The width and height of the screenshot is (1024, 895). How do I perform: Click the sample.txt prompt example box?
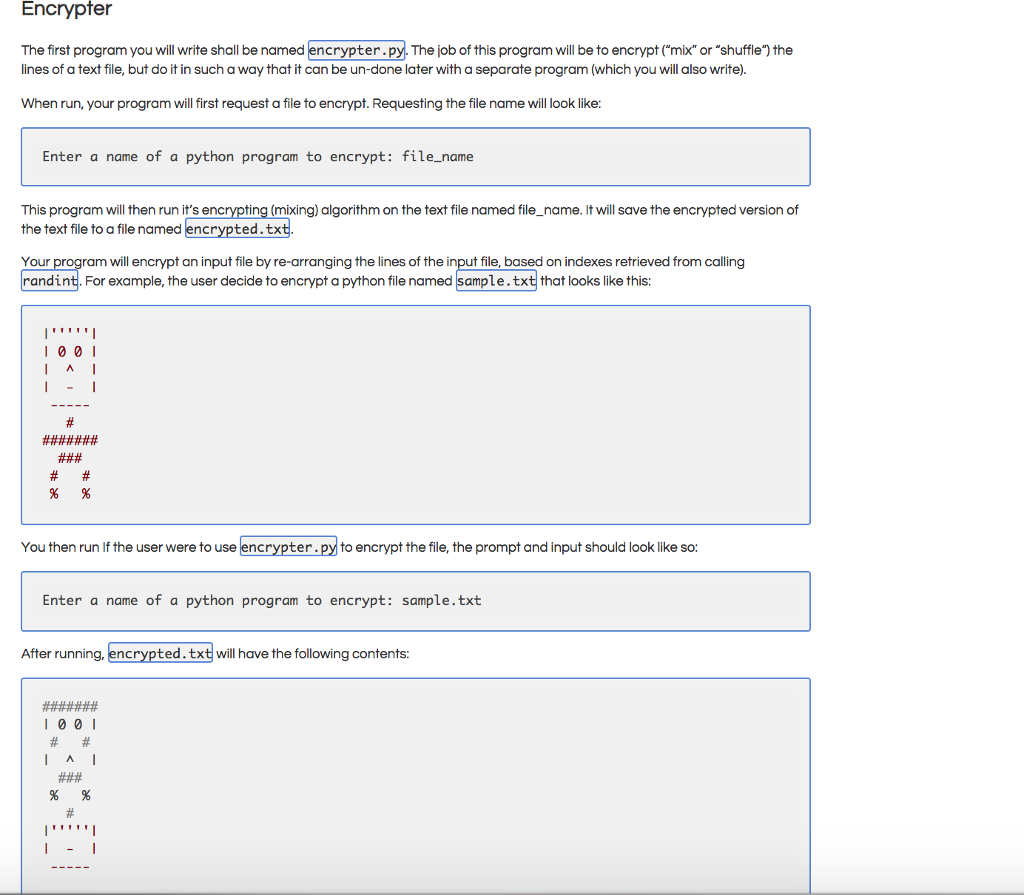pos(415,600)
